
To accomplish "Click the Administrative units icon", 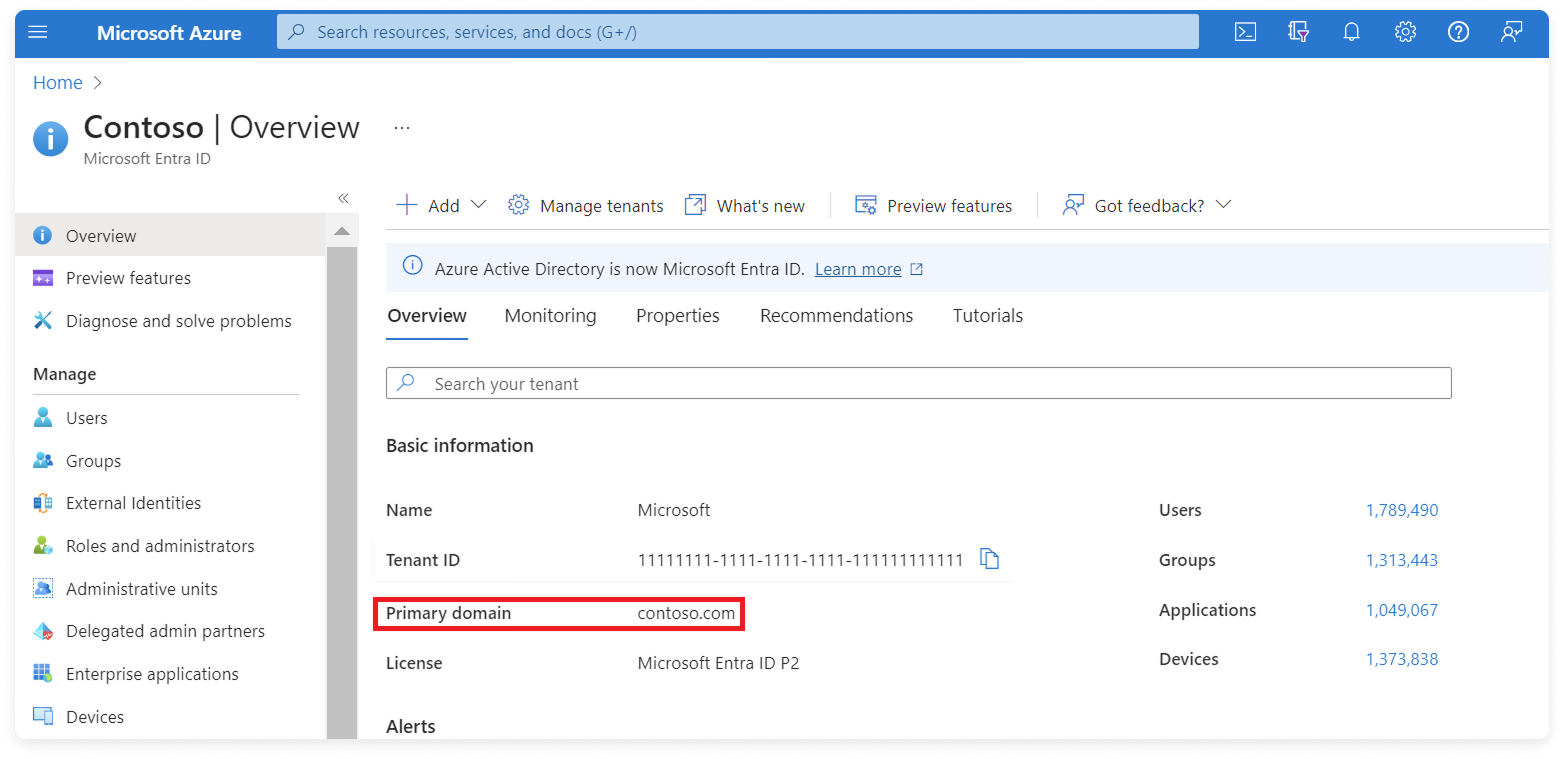I will click(43, 589).
